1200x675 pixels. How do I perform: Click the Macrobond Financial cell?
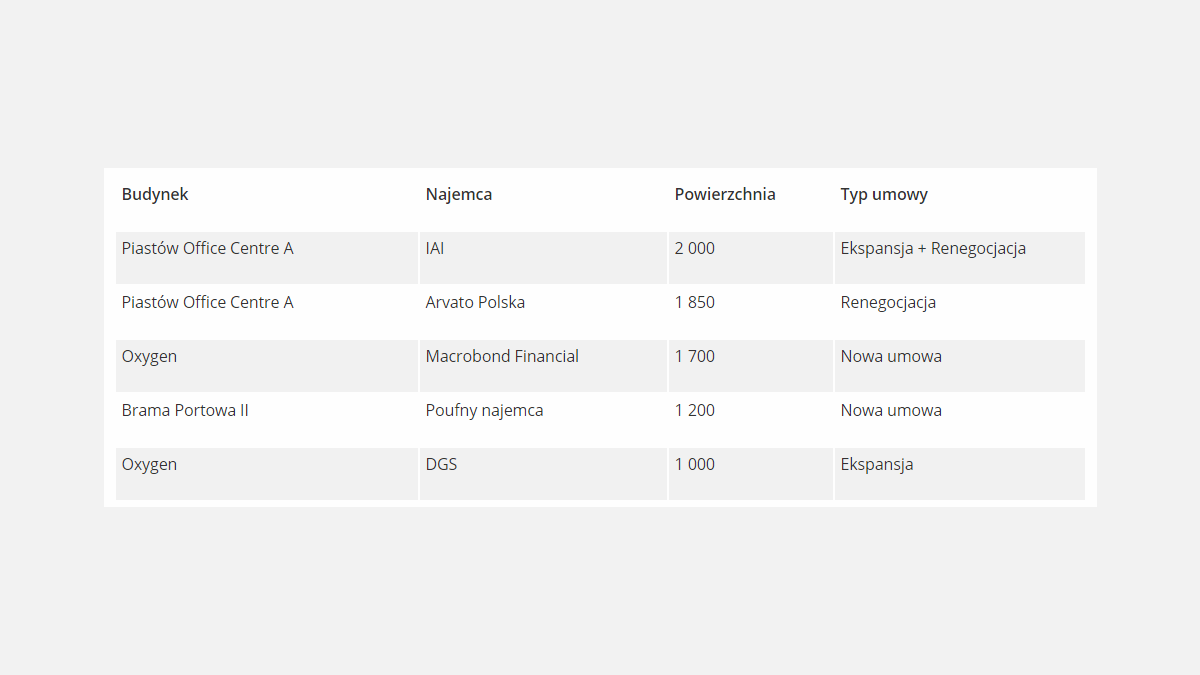[x=502, y=356]
